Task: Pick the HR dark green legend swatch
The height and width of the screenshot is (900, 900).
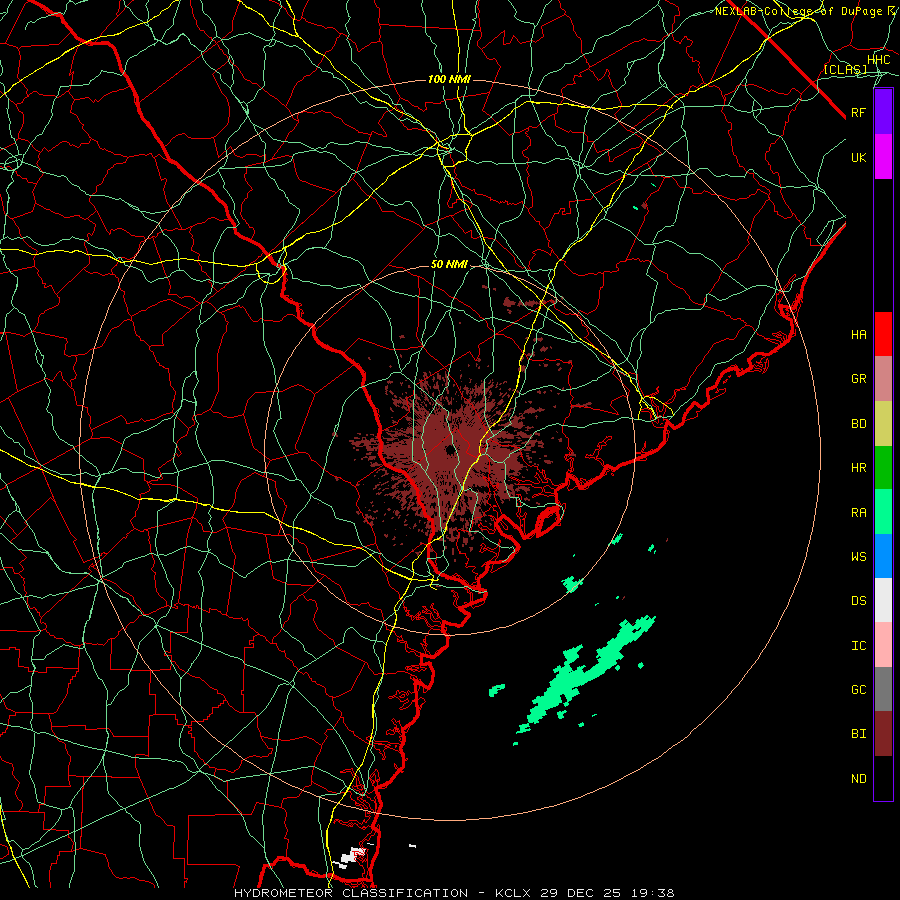Action: tap(883, 468)
